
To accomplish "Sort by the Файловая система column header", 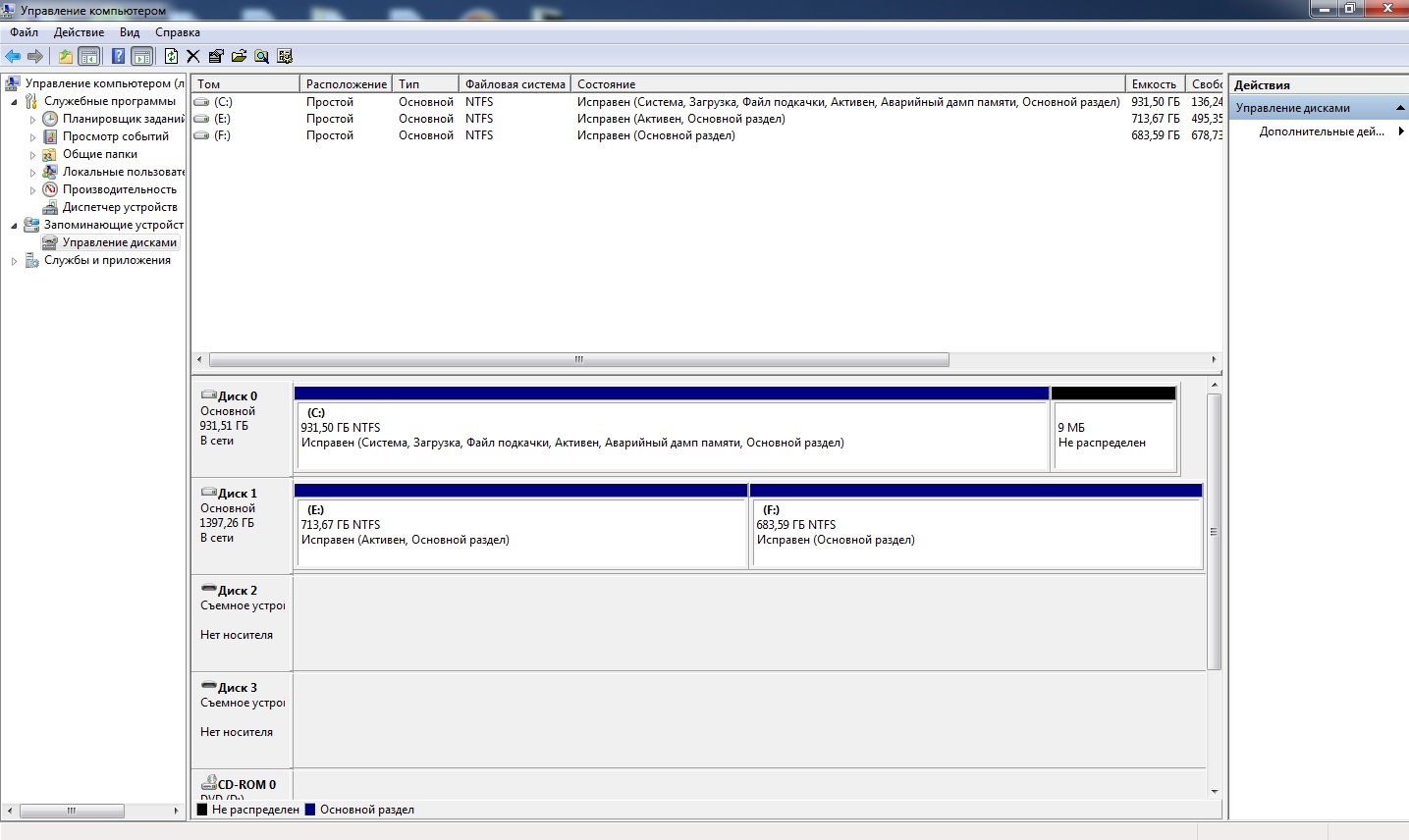I will 515,84.
